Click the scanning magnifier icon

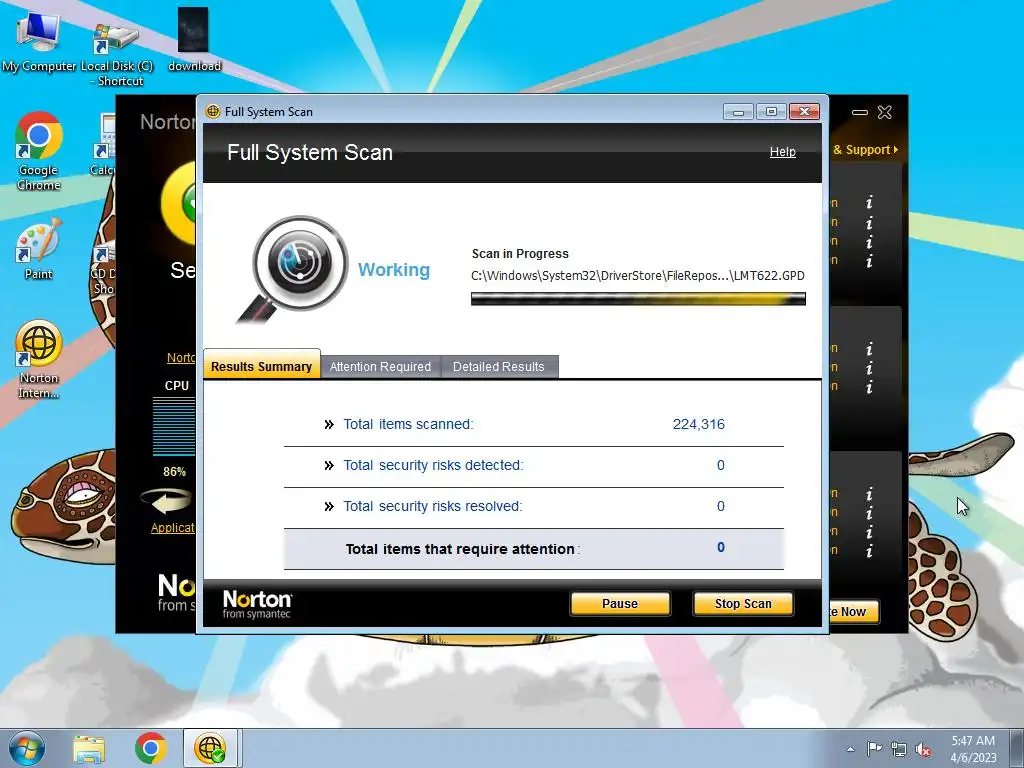[x=294, y=268]
